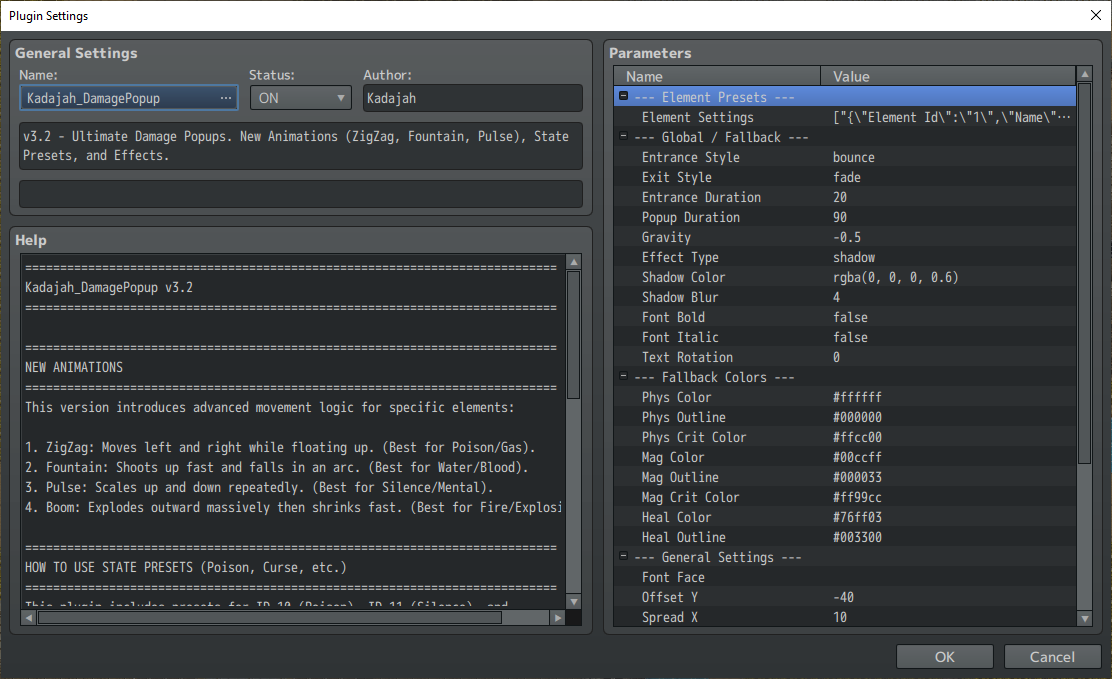Open the Status ON dropdown
1112x679 pixels.
click(x=301, y=98)
